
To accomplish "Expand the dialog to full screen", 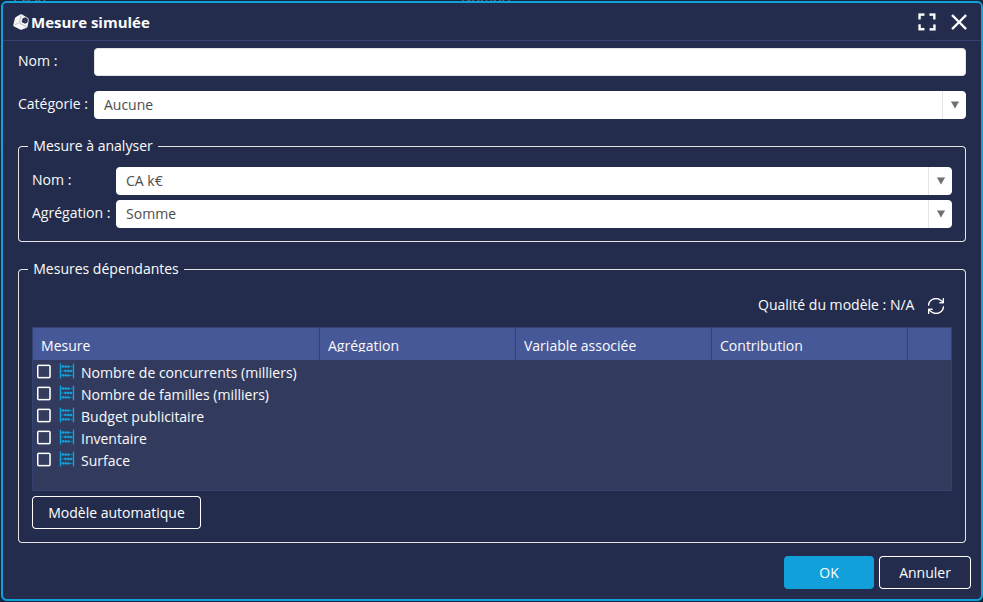I will pos(926,21).
